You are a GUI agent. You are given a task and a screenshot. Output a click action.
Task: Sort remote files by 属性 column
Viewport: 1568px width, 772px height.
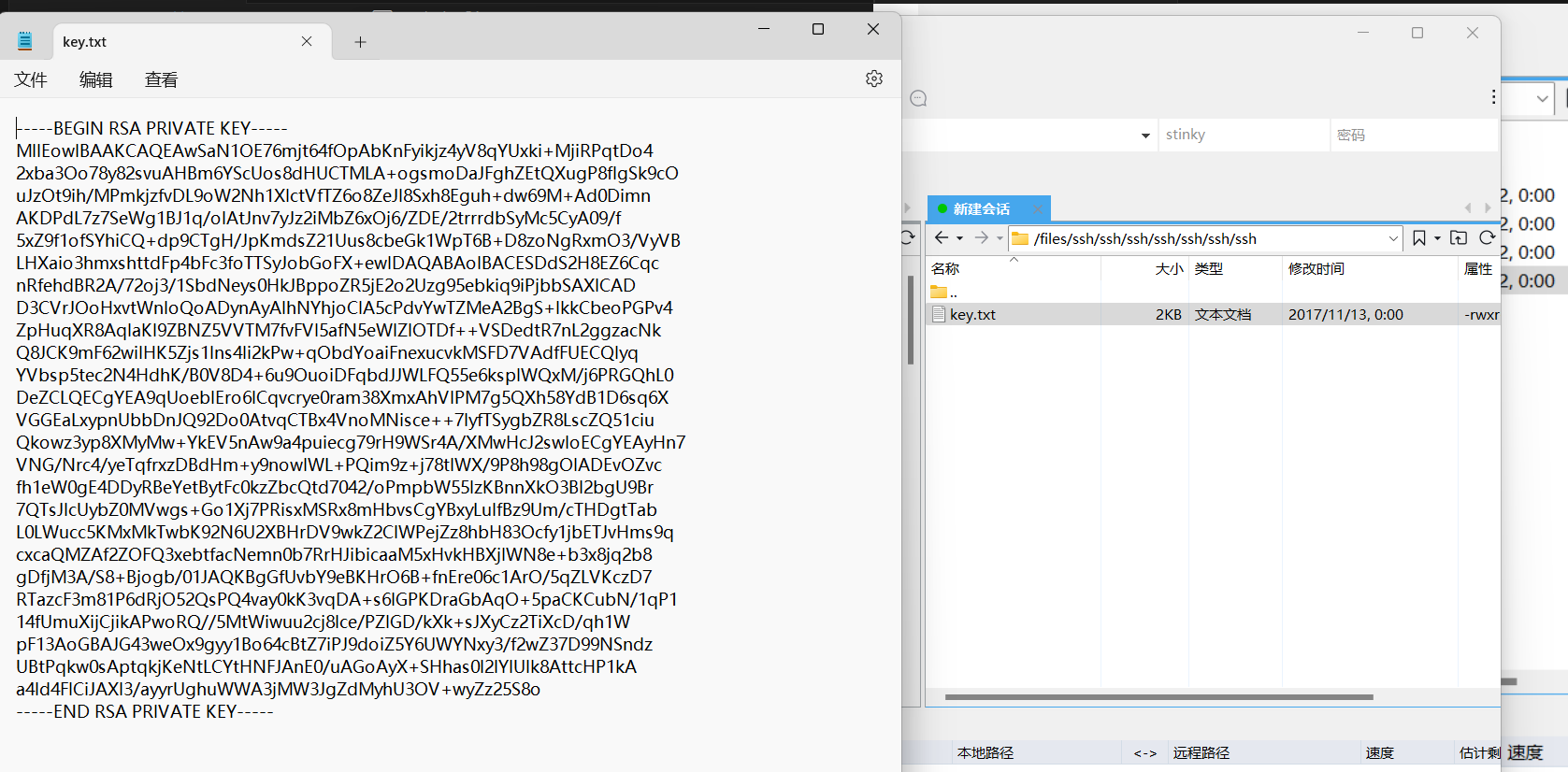pyautogui.click(x=1479, y=269)
